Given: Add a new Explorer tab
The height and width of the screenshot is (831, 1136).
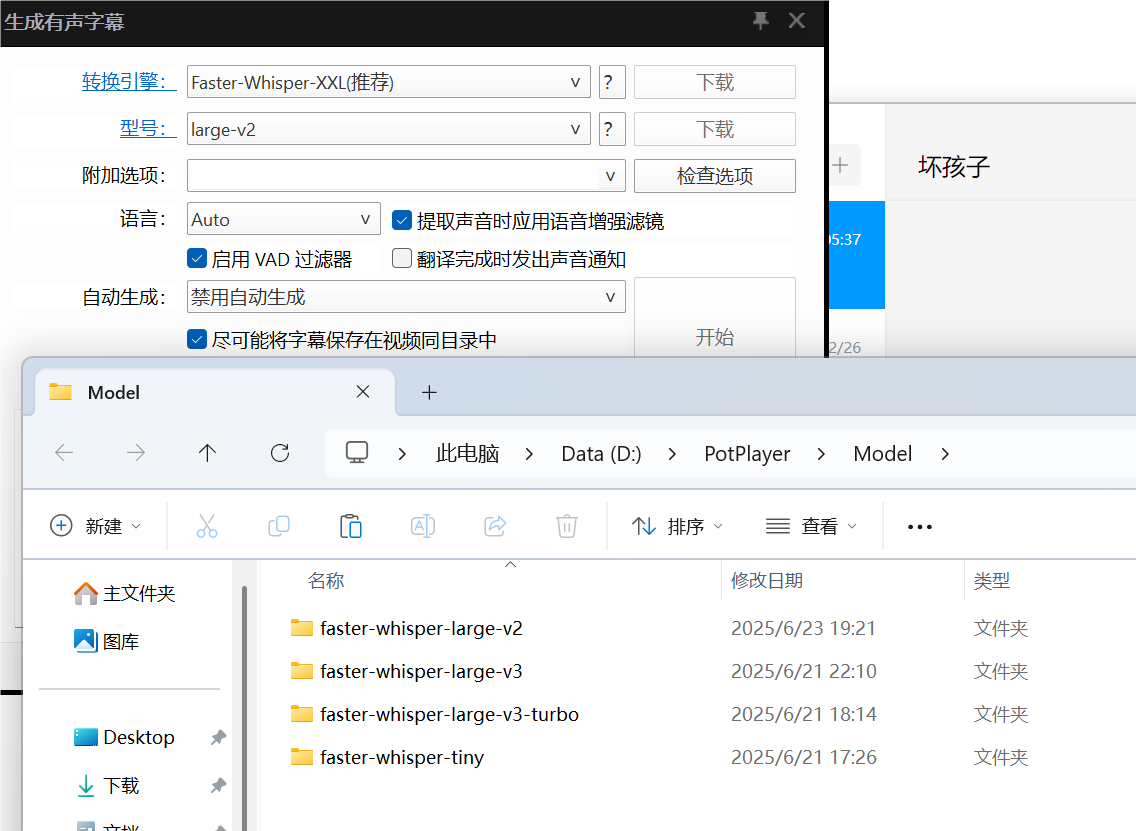Looking at the screenshot, I should pyautogui.click(x=429, y=393).
